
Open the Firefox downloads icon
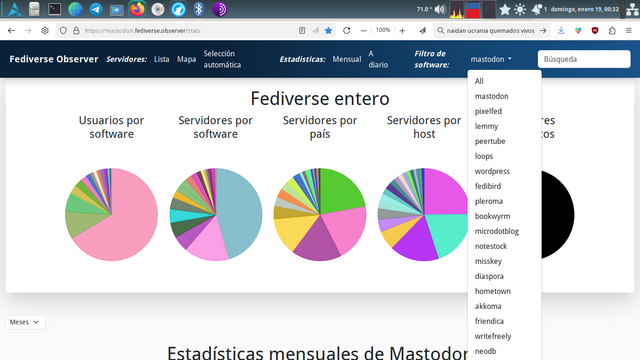pyautogui.click(x=561, y=31)
